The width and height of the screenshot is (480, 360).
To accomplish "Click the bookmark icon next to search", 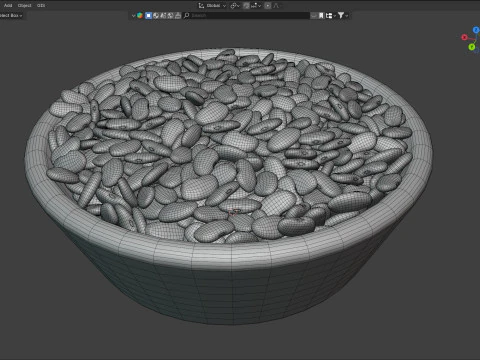I will pos(321,15).
